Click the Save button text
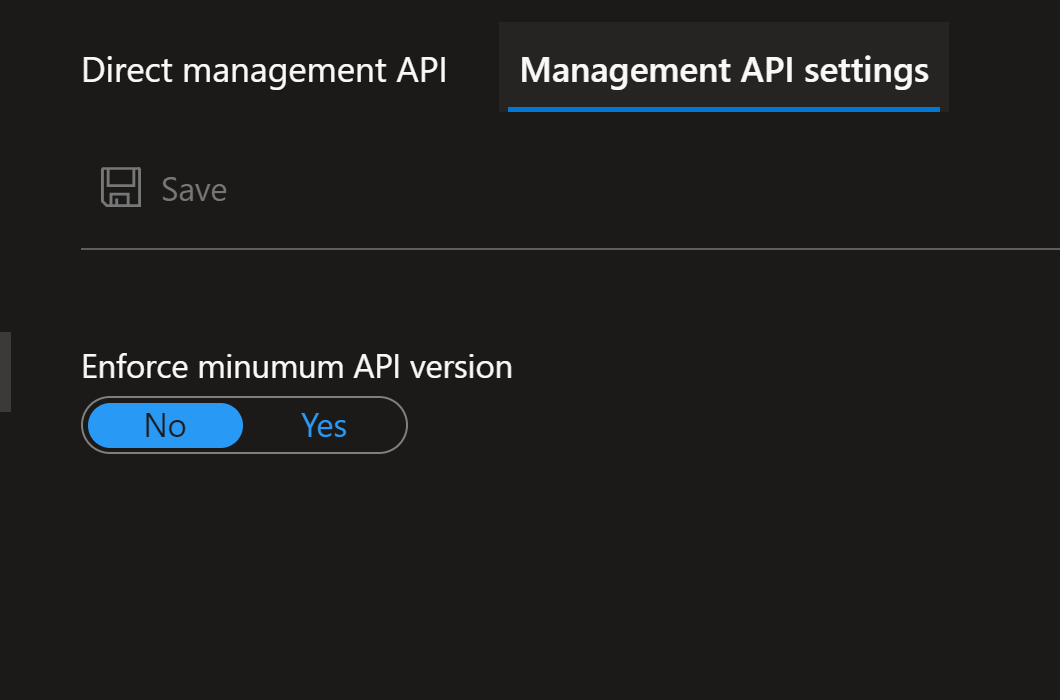Screen dimensions: 1060x700 [194, 189]
